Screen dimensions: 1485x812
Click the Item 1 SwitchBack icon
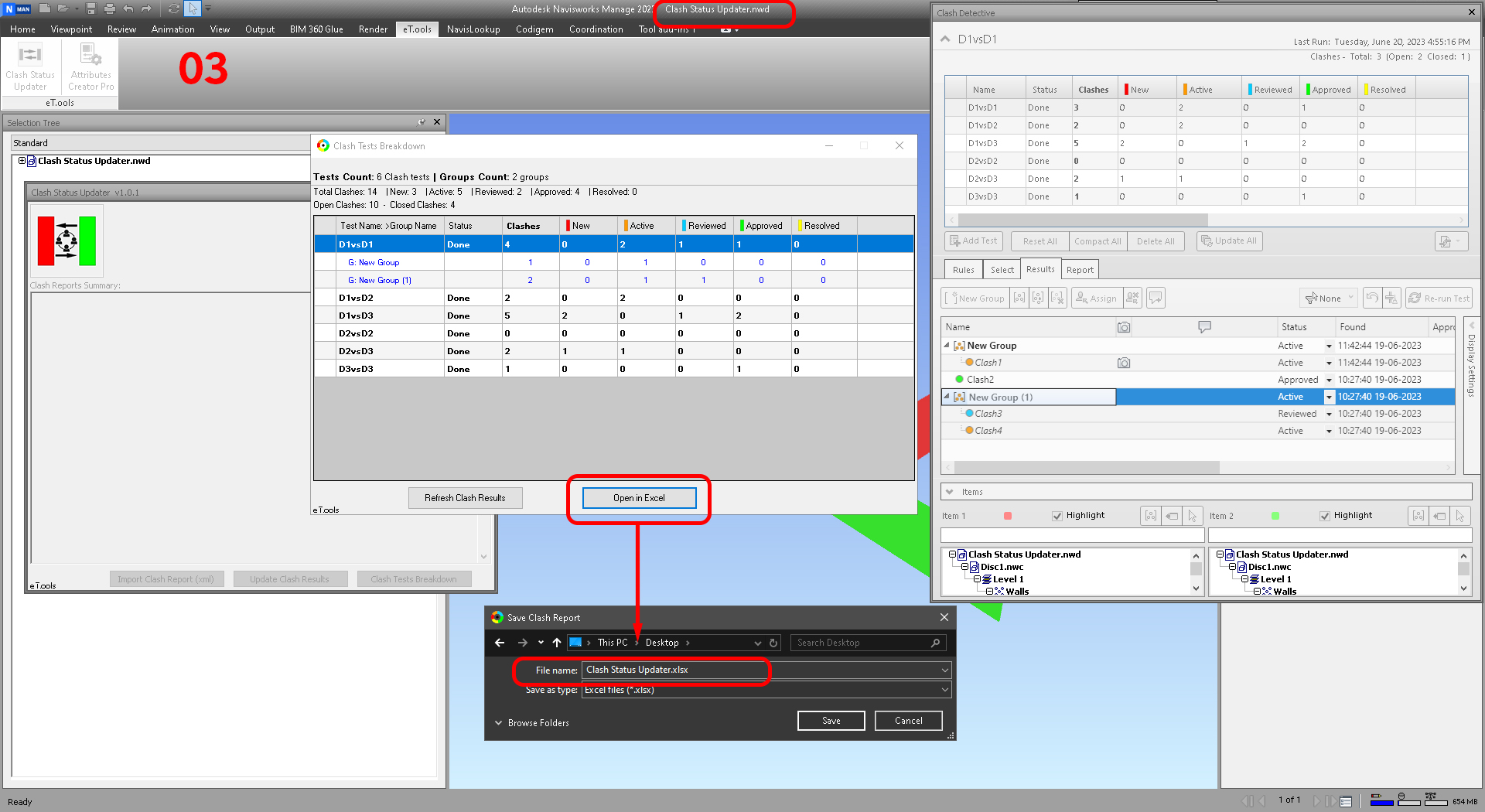coord(1172,516)
